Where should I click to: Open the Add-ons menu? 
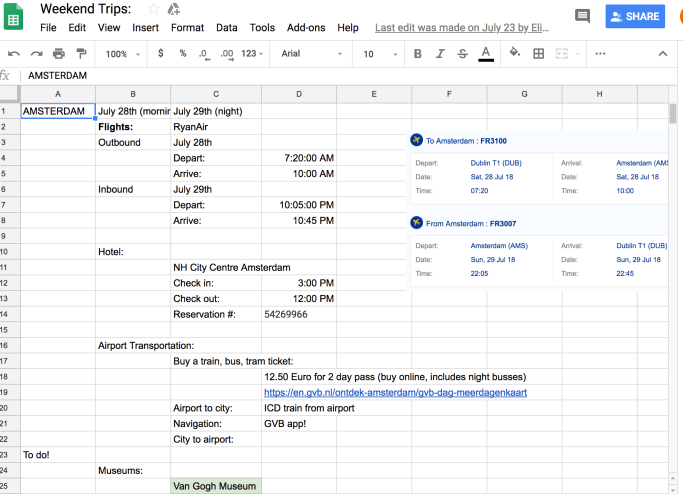click(x=306, y=28)
